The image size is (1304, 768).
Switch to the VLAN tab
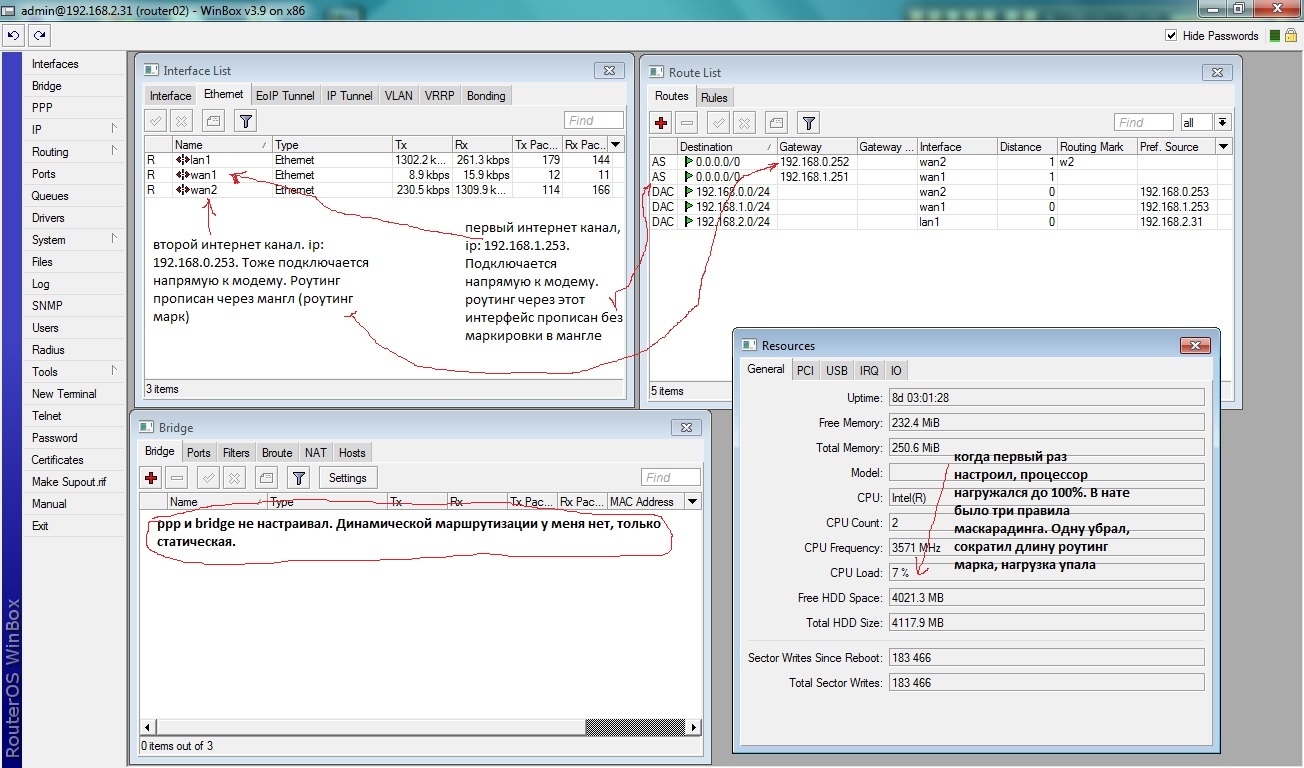point(398,96)
